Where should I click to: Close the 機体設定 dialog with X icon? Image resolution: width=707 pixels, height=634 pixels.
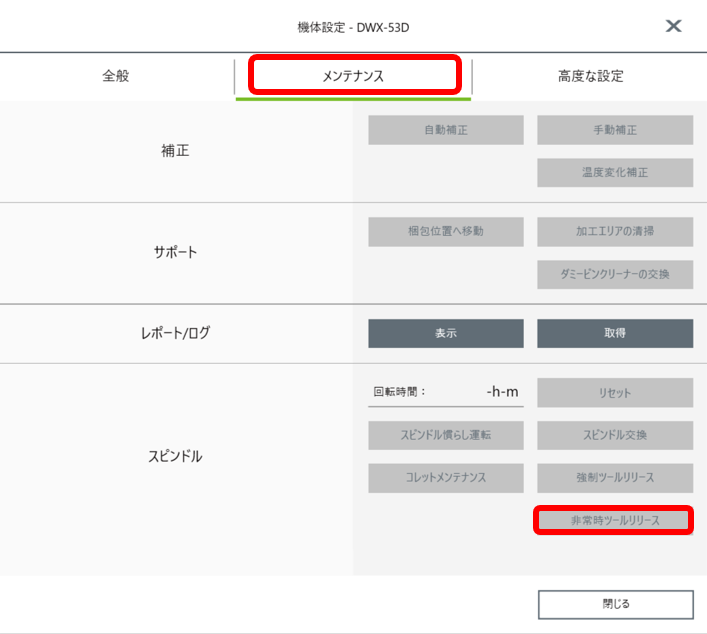pos(673,26)
